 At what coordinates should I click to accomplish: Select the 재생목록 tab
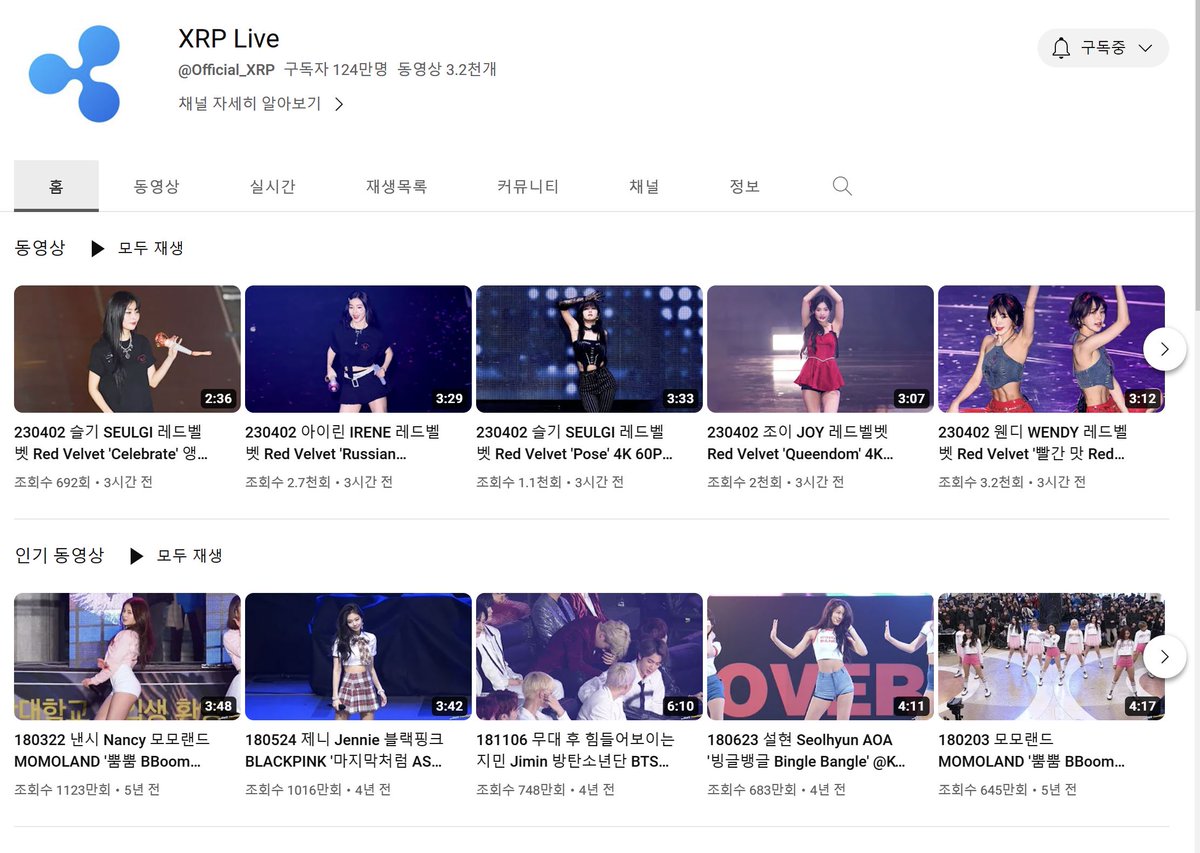(x=397, y=185)
